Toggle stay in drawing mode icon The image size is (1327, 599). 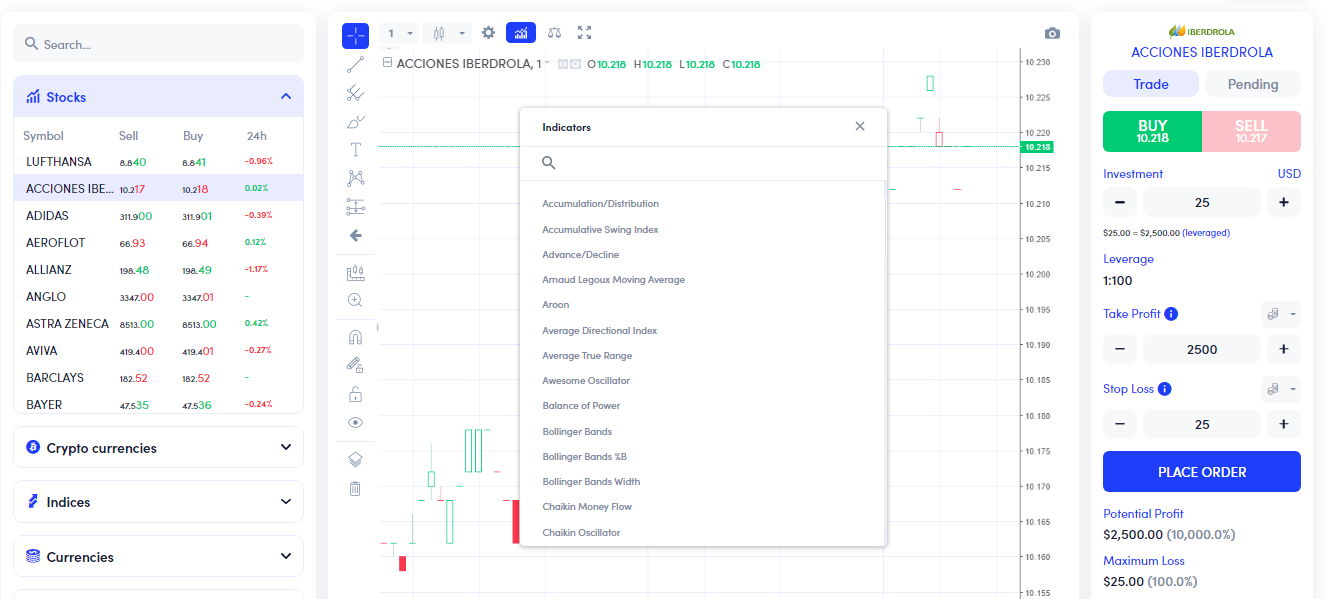pos(355,365)
